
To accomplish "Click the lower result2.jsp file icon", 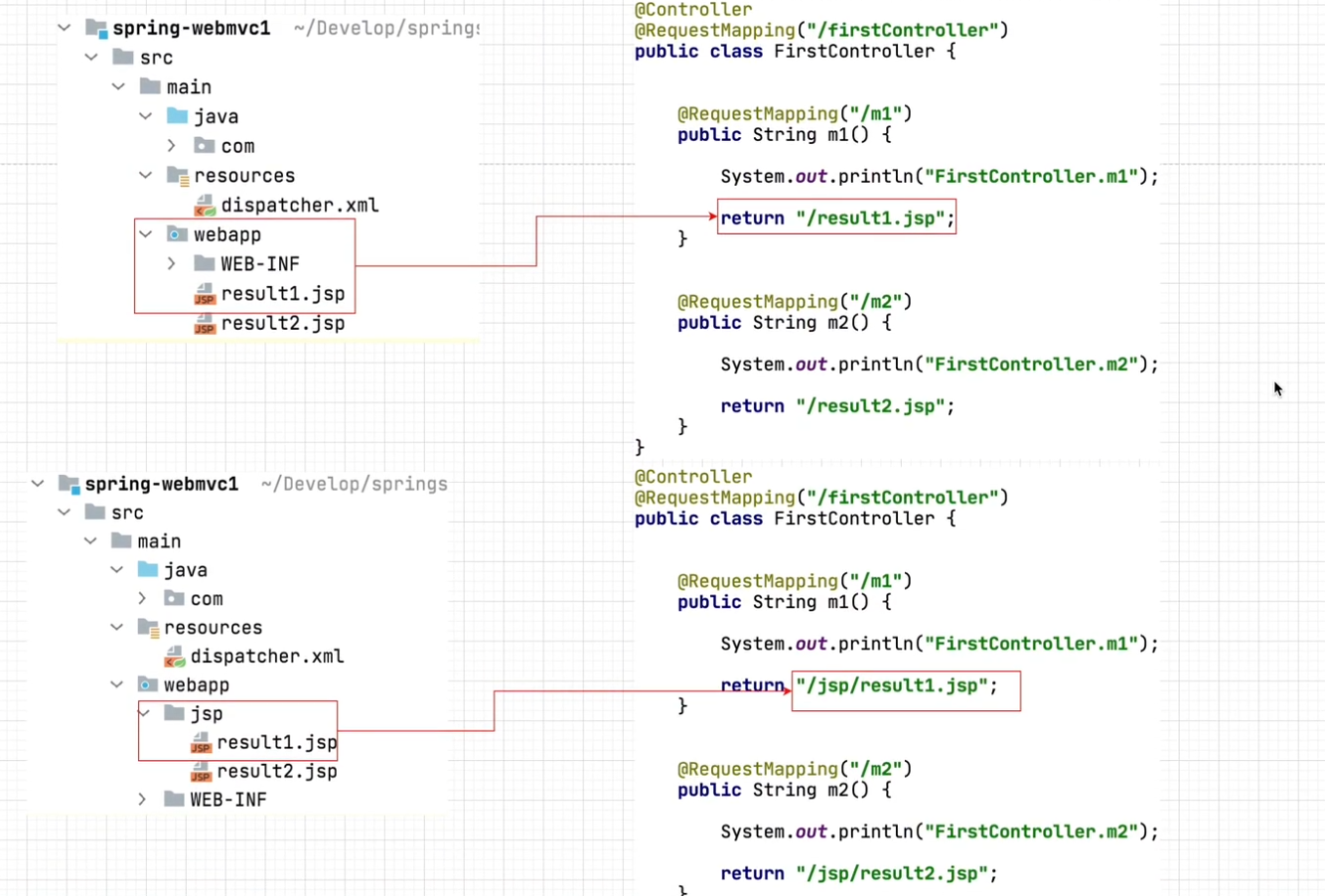I will (201, 772).
